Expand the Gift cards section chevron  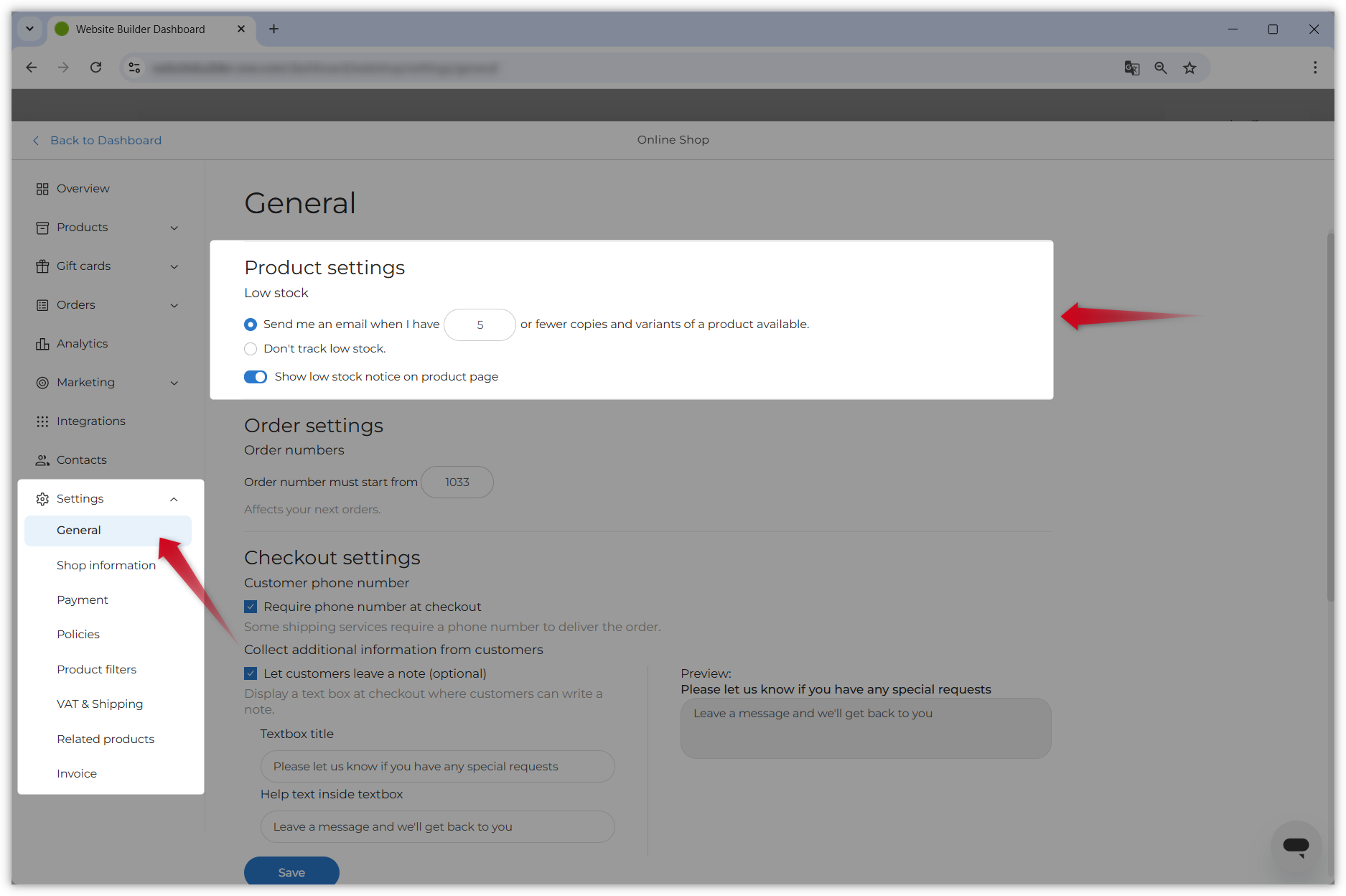(174, 266)
